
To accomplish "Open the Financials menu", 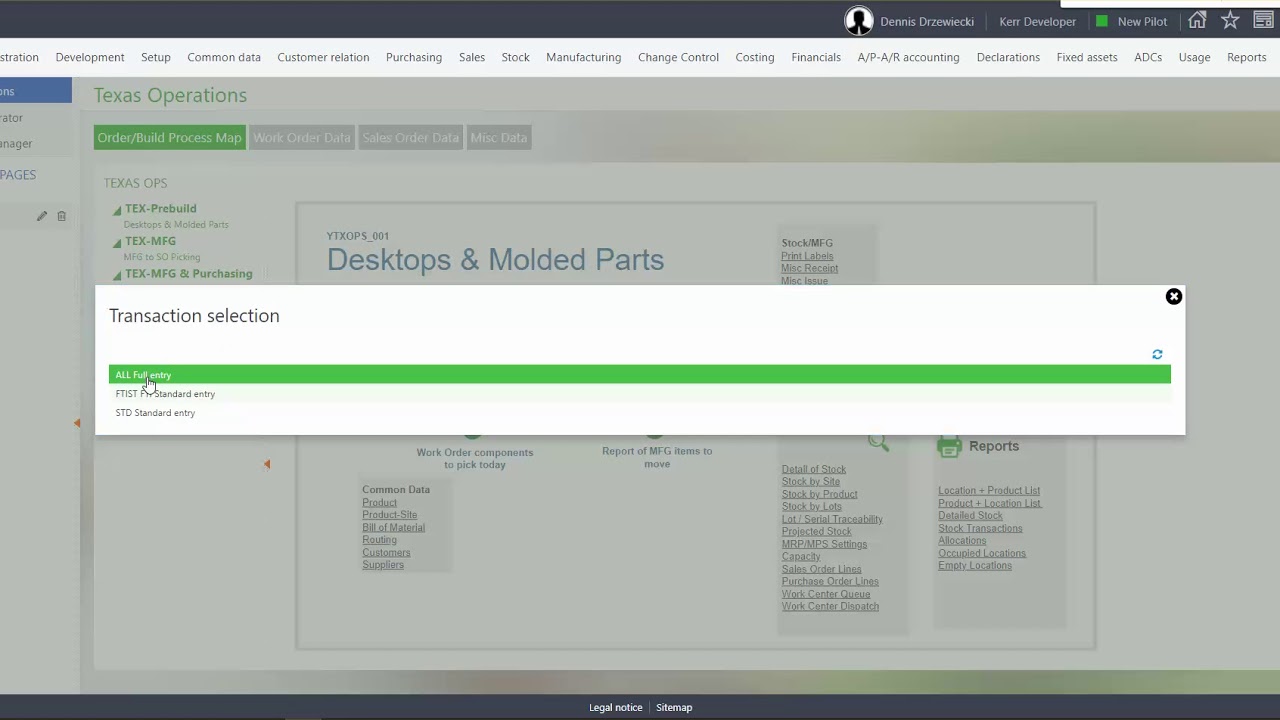I will point(816,57).
